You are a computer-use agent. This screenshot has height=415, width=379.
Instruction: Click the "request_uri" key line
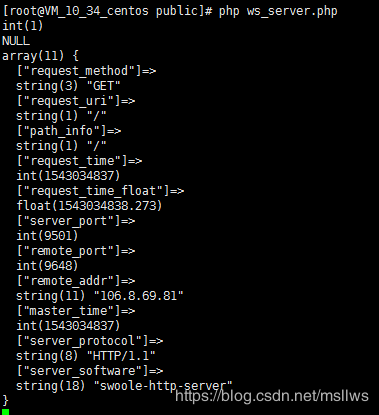[x=76, y=101]
